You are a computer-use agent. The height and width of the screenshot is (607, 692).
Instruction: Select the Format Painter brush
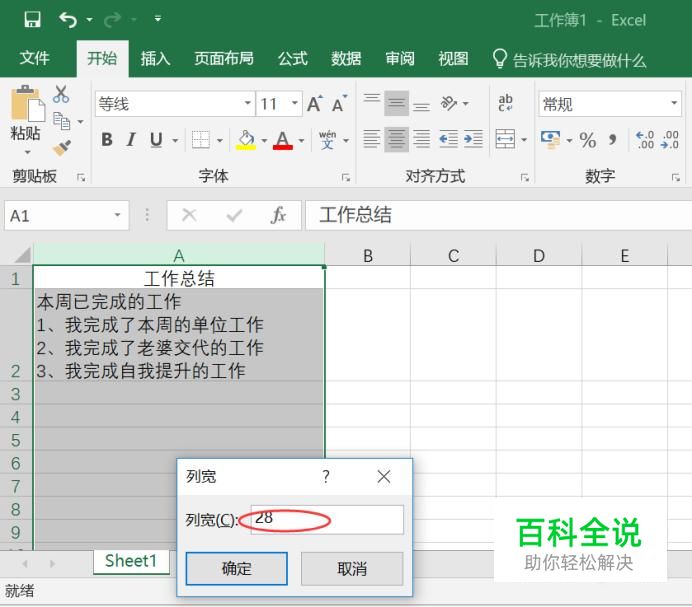pos(61,148)
